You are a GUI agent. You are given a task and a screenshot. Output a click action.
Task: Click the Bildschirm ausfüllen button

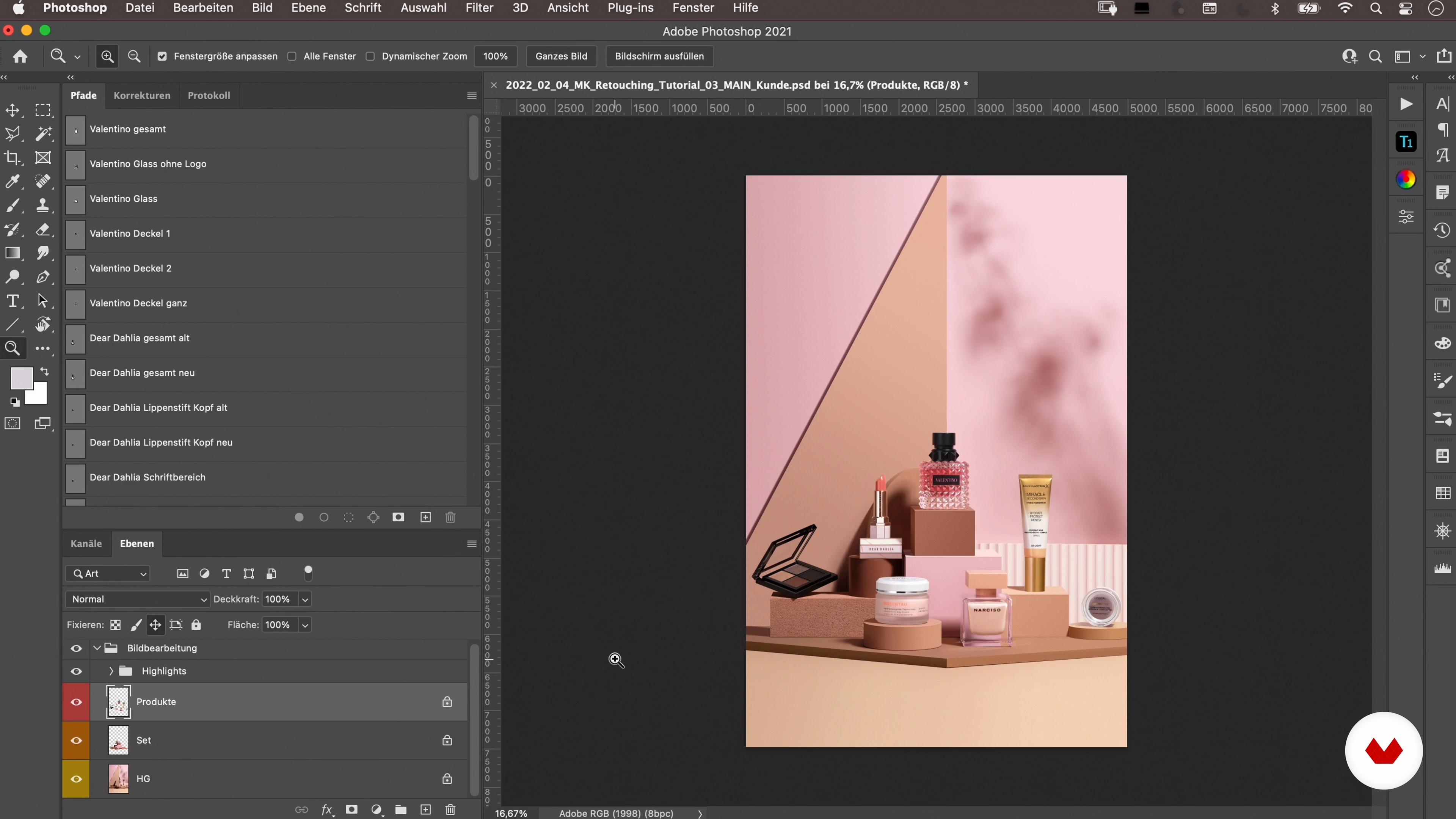click(x=659, y=56)
